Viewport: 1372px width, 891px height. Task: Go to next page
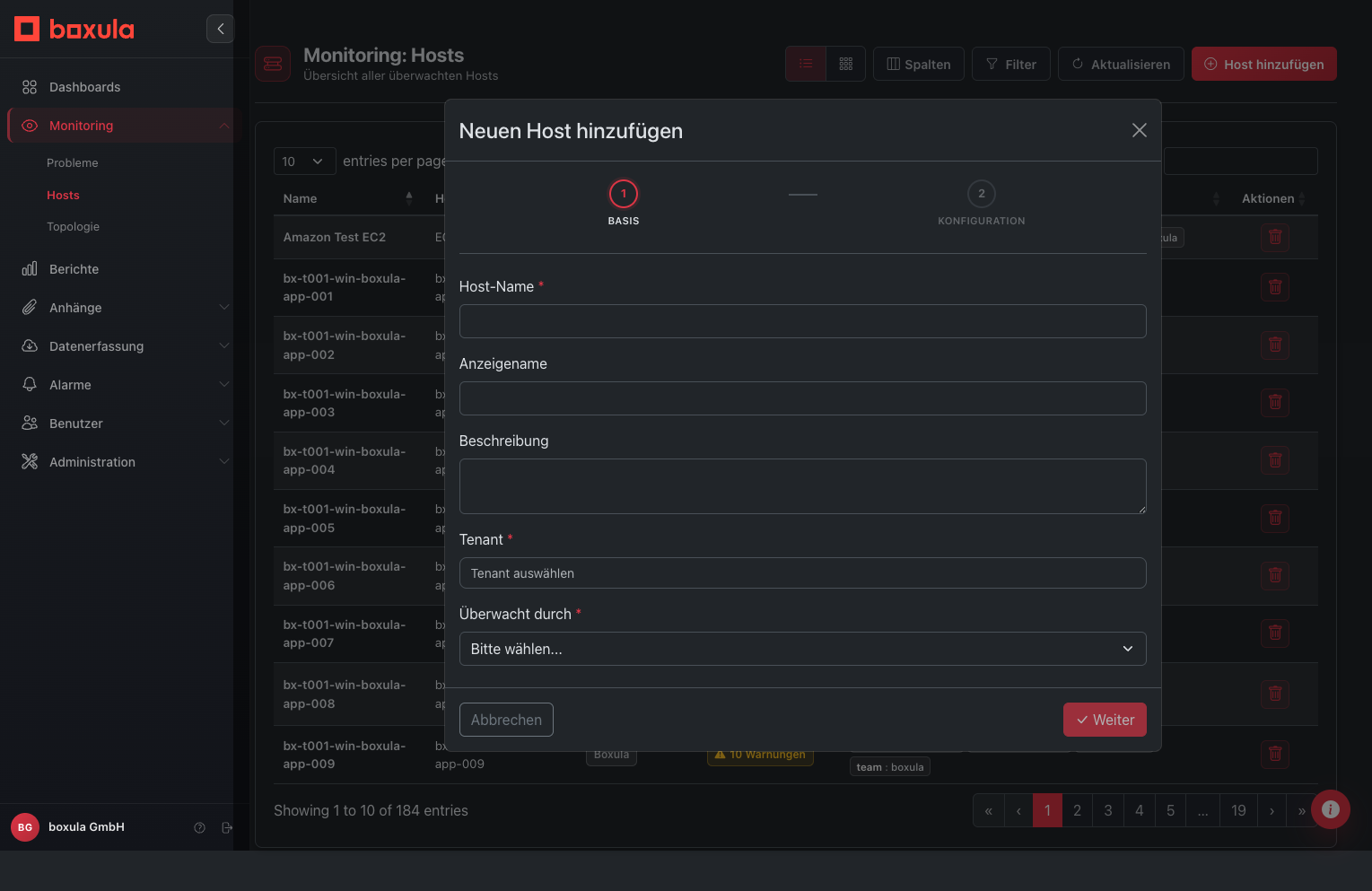pyautogui.click(x=1272, y=810)
